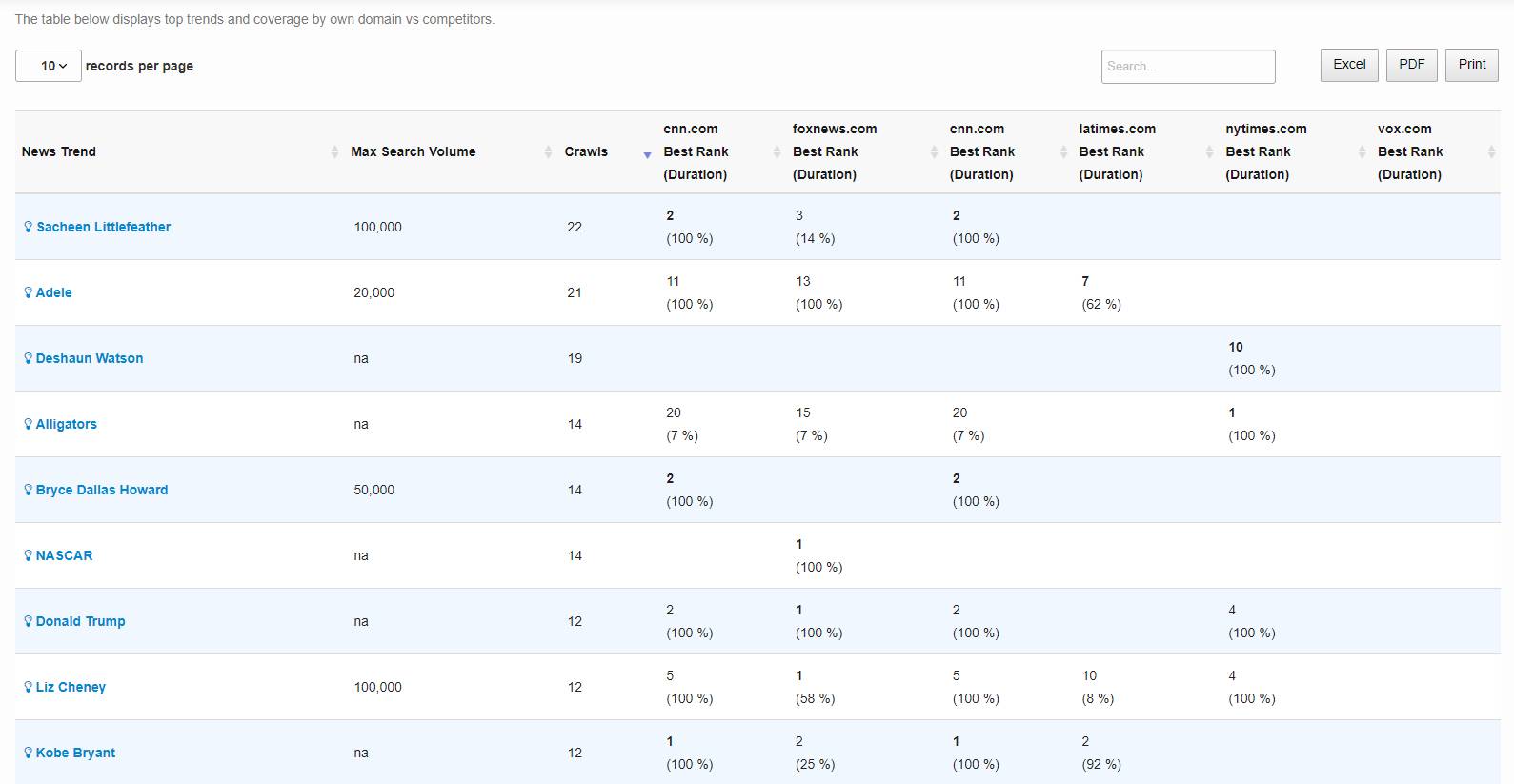Click the Print button
This screenshot has width=1514, height=784.
[1472, 65]
